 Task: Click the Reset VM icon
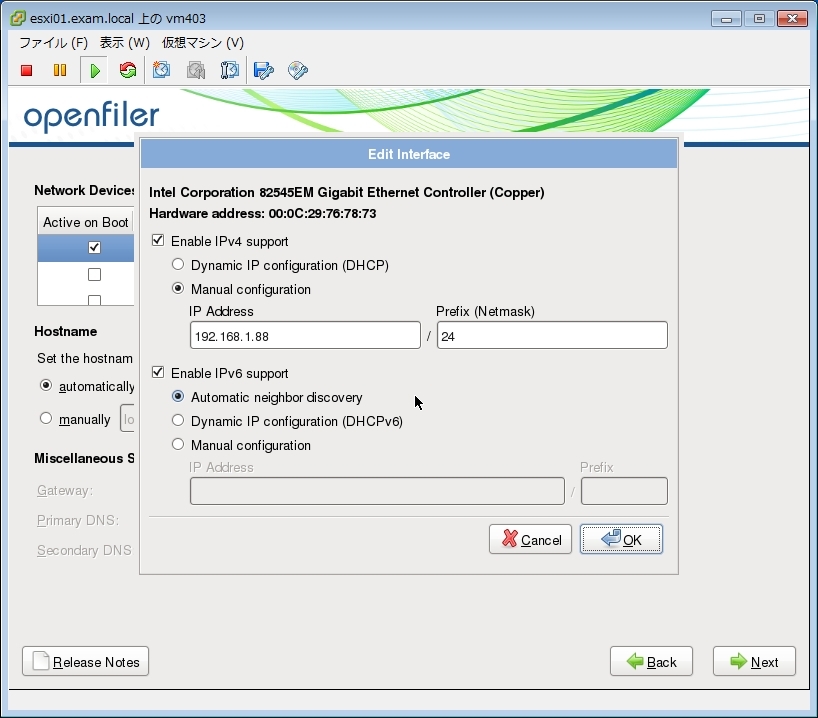click(127, 70)
